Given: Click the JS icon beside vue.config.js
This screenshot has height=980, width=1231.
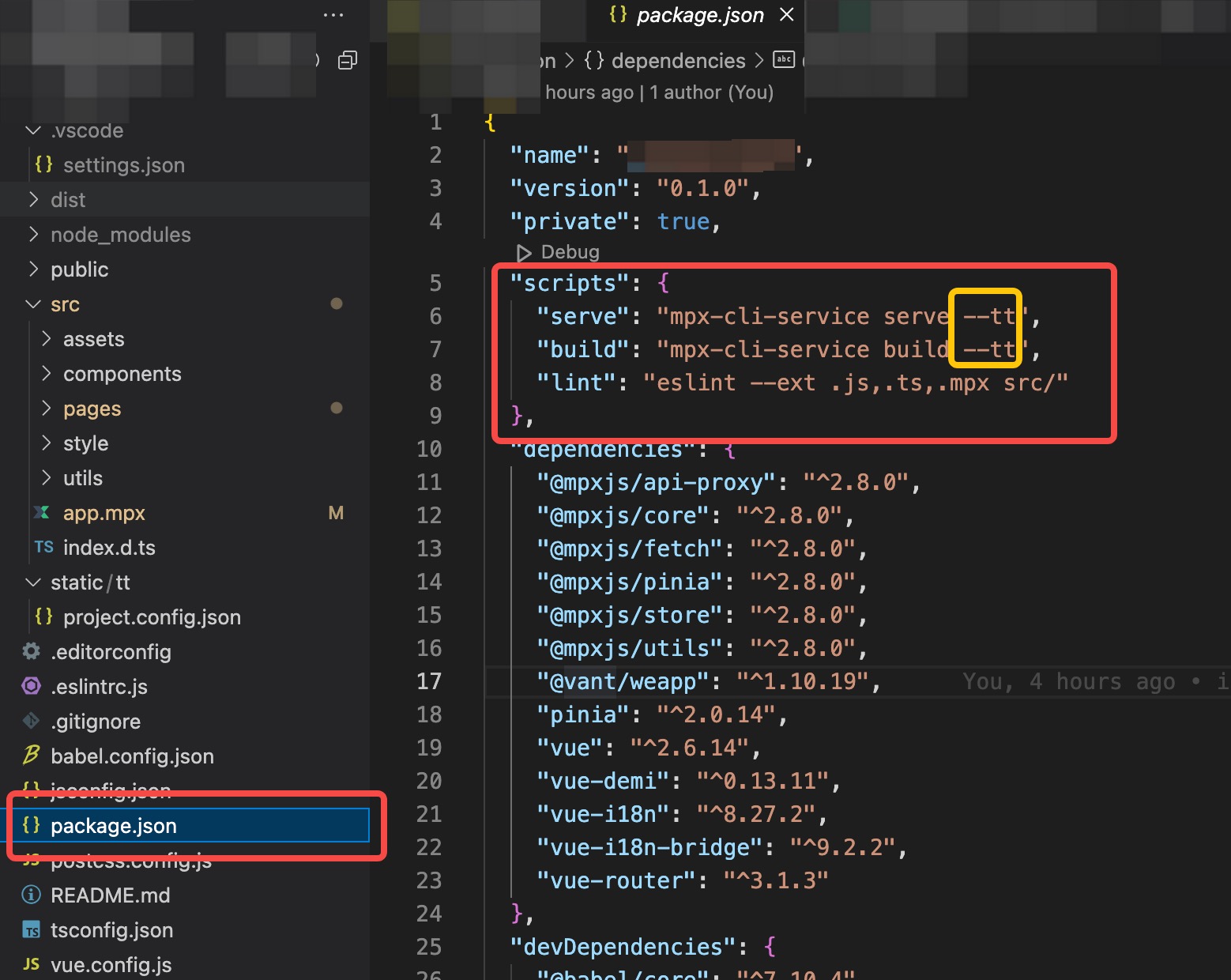Looking at the screenshot, I should pyautogui.click(x=32, y=964).
